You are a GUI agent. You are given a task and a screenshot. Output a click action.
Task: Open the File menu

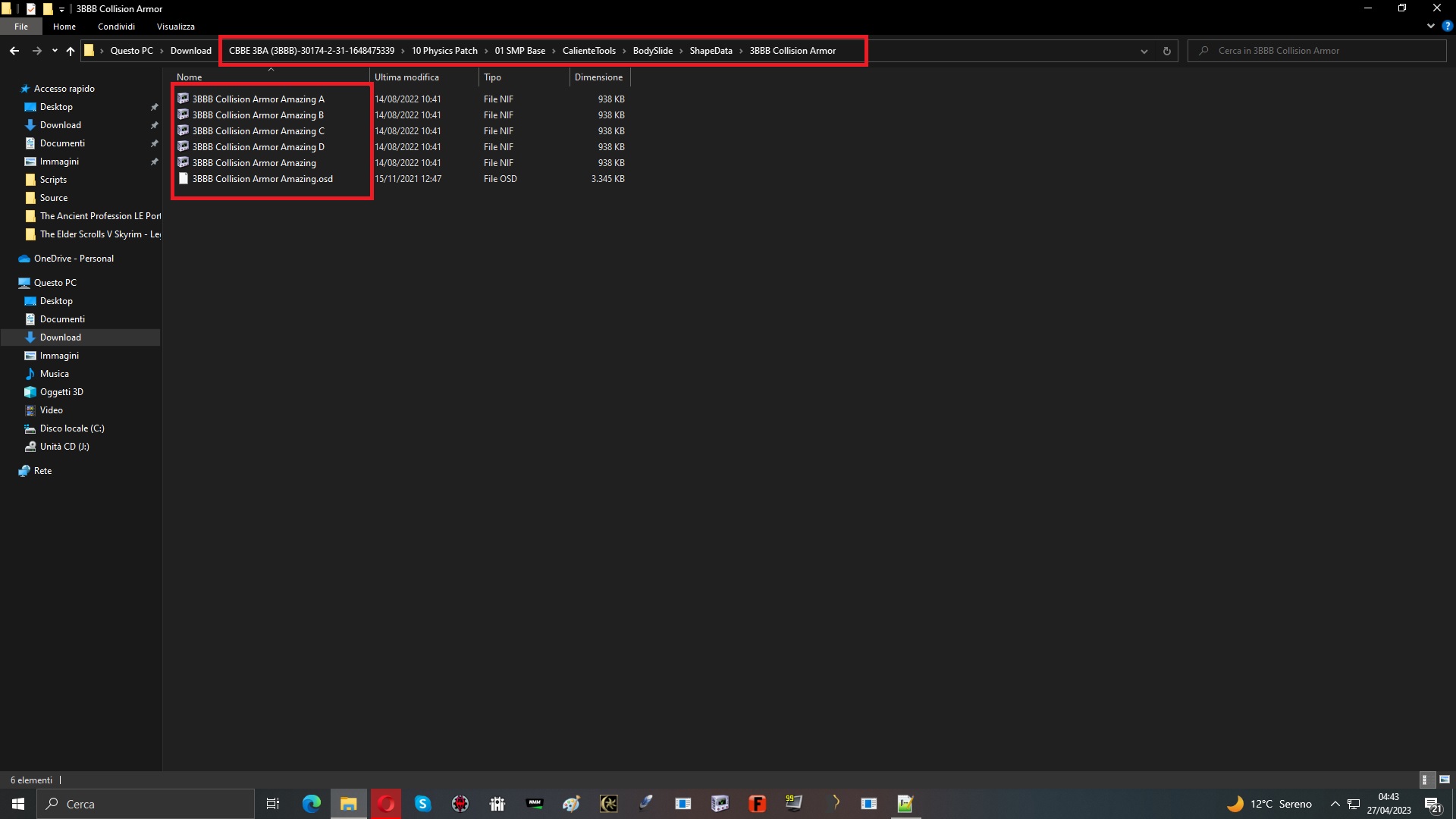click(x=21, y=27)
